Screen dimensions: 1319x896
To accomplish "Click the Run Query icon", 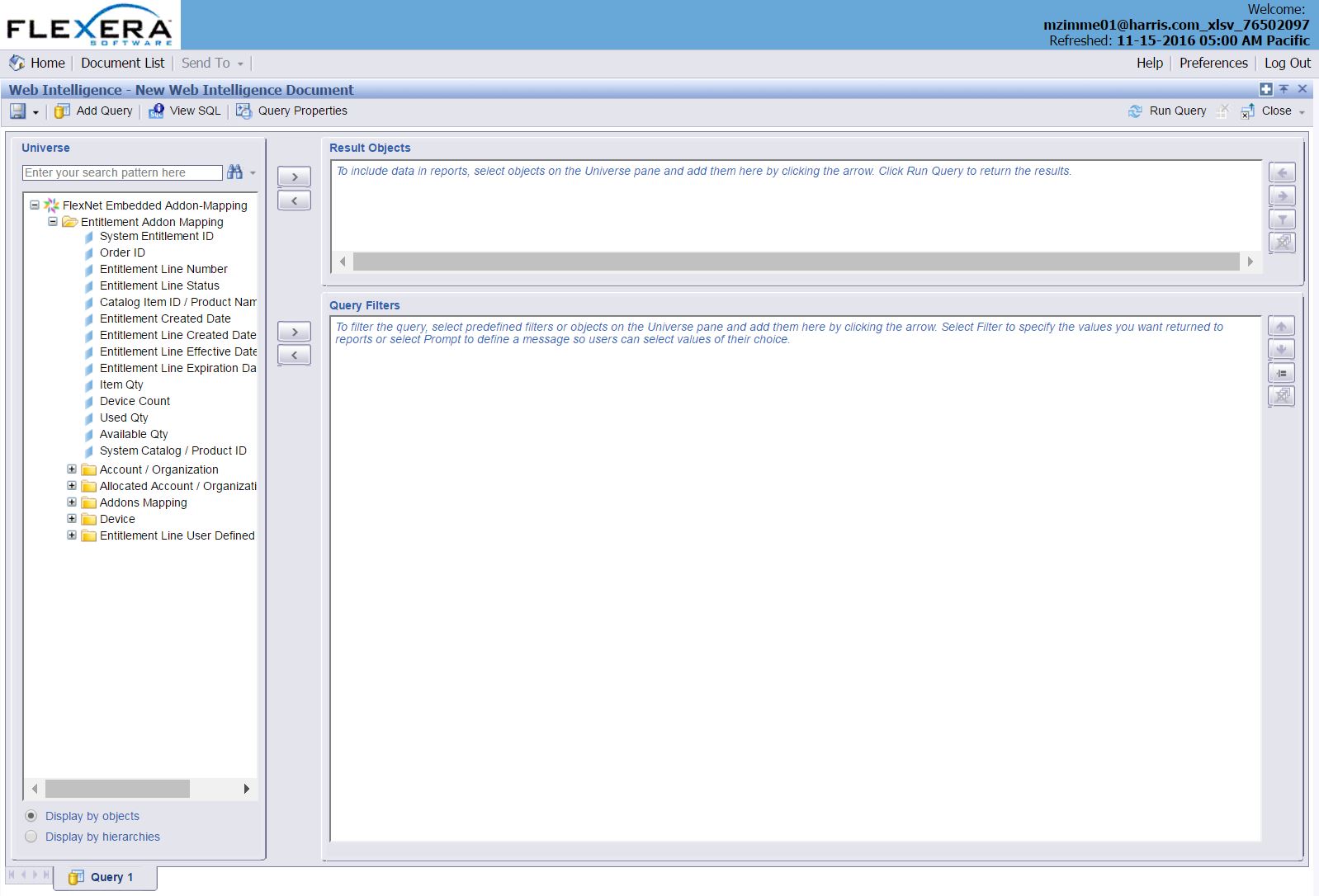I will (1135, 111).
